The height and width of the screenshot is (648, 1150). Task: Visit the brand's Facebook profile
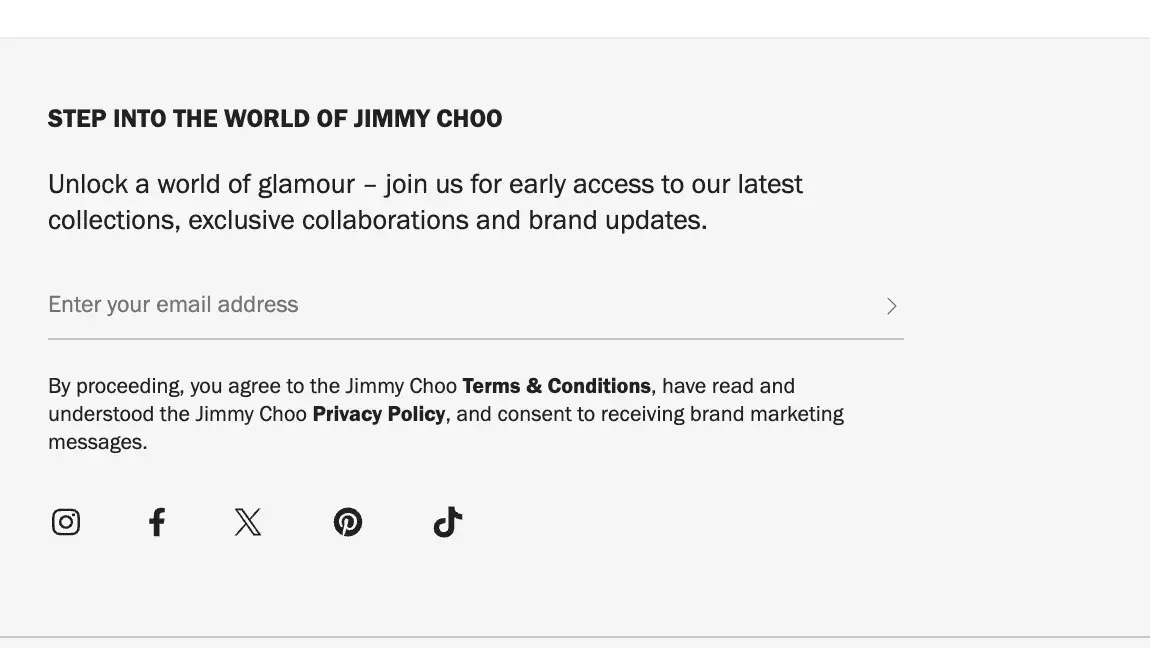[156, 521]
